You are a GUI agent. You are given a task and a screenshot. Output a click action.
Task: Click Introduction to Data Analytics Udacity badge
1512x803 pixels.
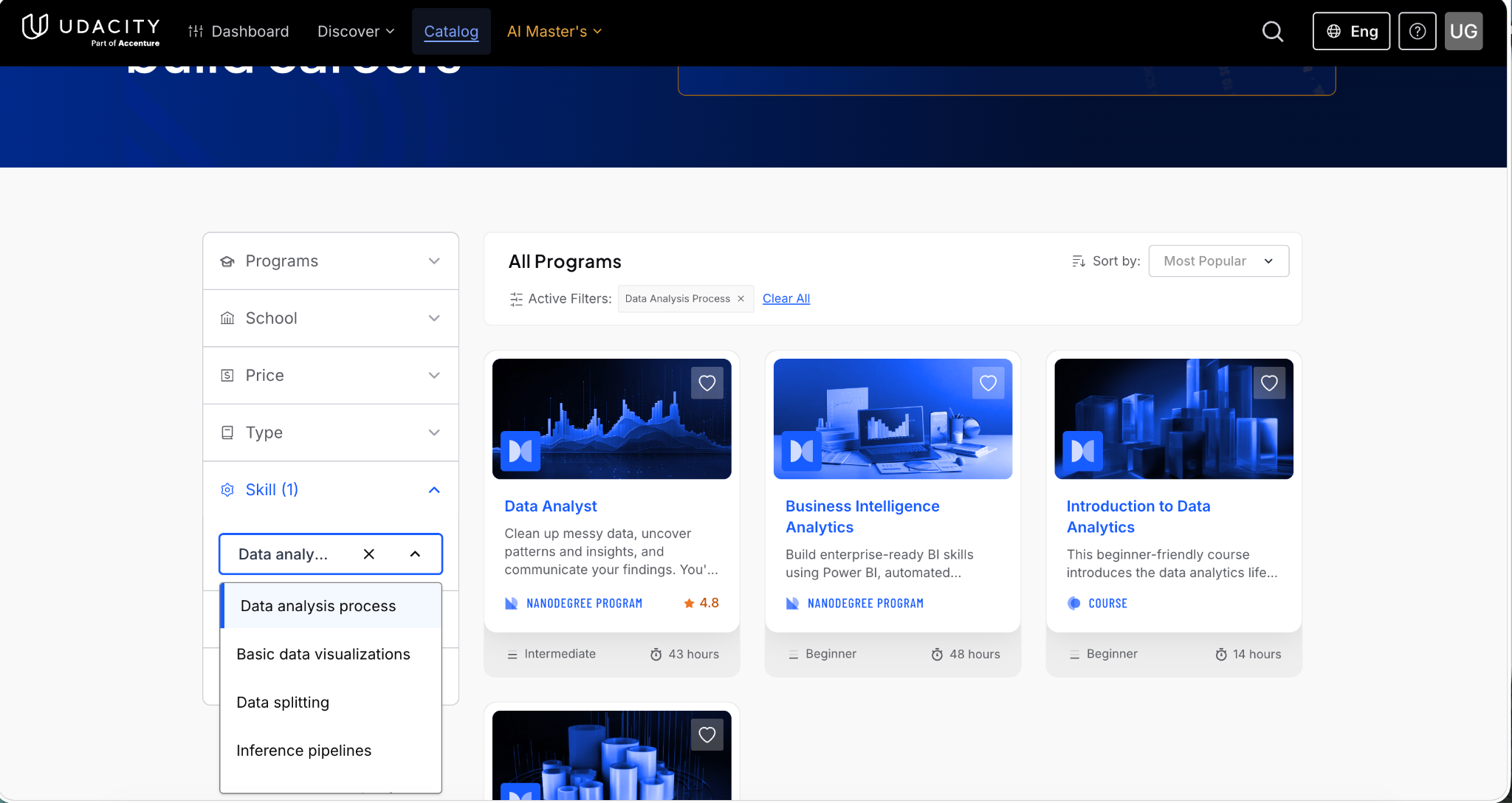click(x=1082, y=451)
